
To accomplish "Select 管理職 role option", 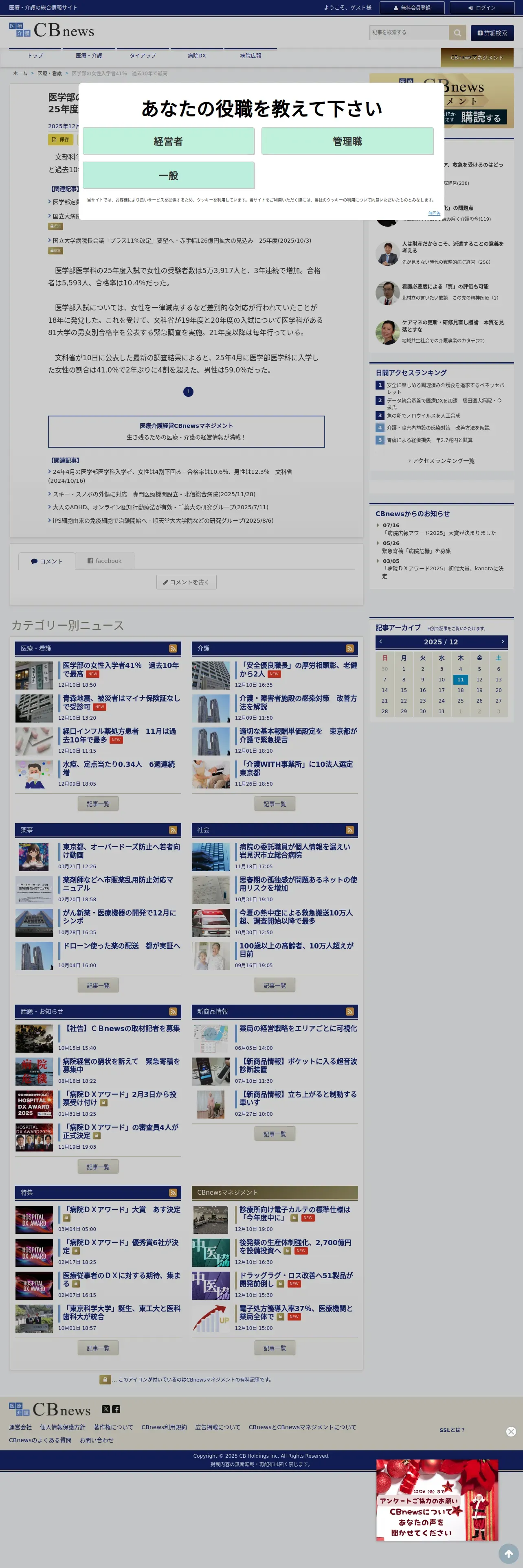I will (x=347, y=141).
